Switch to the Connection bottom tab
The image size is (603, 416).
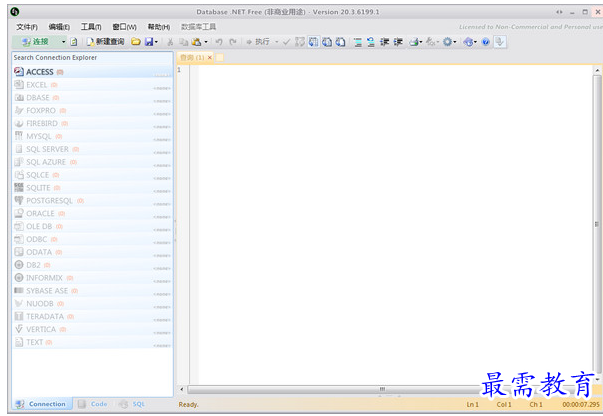click(42, 404)
